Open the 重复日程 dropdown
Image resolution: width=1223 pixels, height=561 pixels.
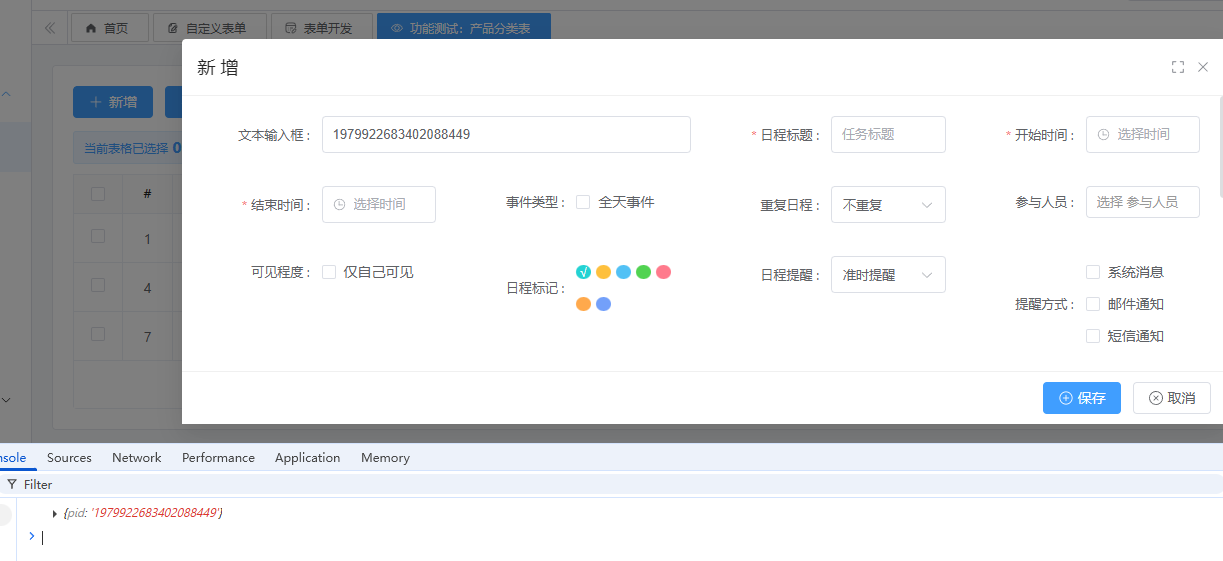pyautogui.click(x=888, y=205)
